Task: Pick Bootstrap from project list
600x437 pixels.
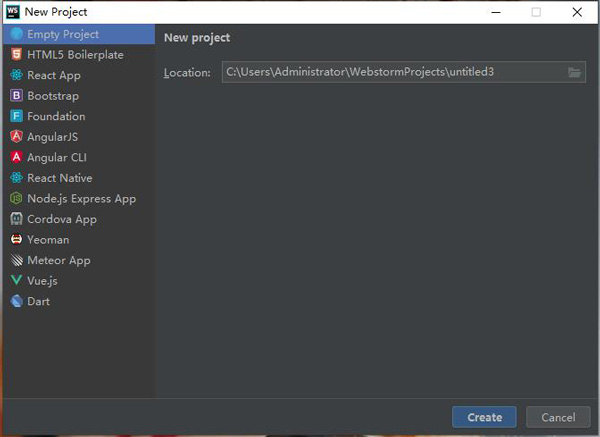Action: (79, 96)
